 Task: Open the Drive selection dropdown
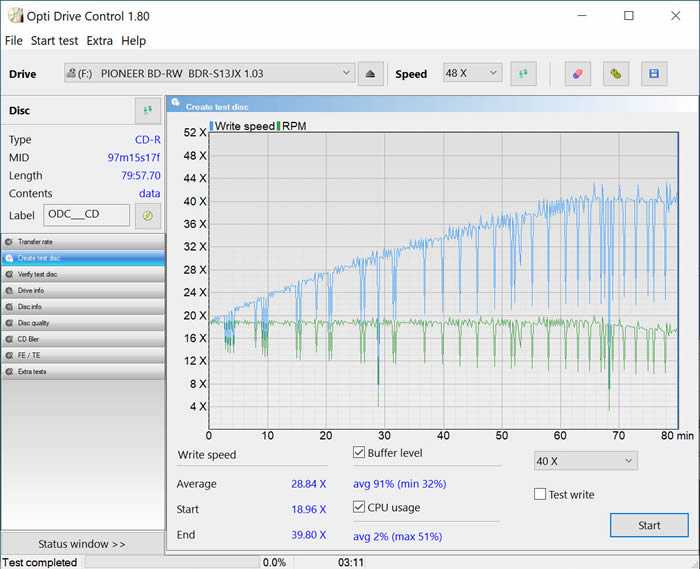pos(209,73)
